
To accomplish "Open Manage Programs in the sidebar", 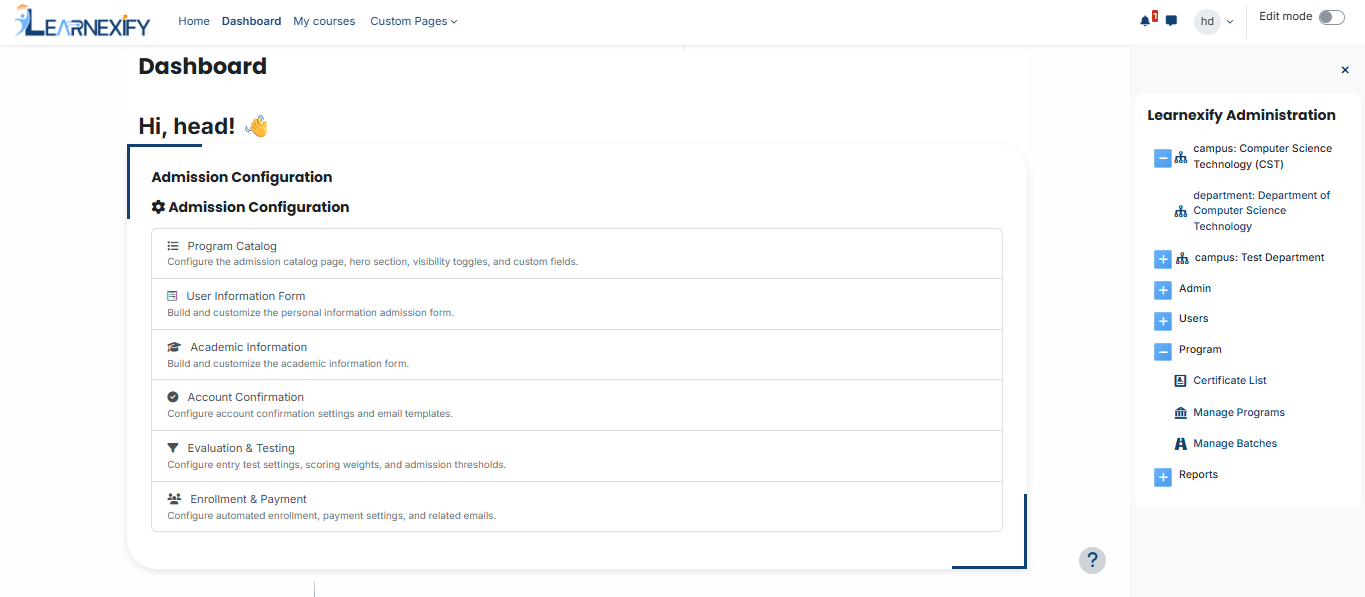I will point(1239,413).
